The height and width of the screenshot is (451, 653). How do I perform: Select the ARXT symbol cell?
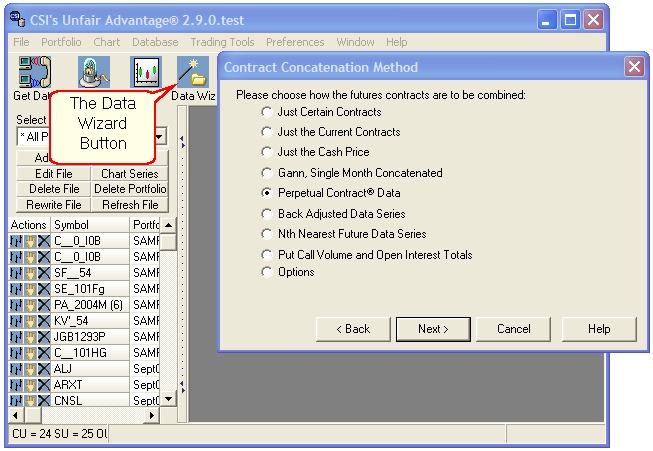tap(90, 384)
